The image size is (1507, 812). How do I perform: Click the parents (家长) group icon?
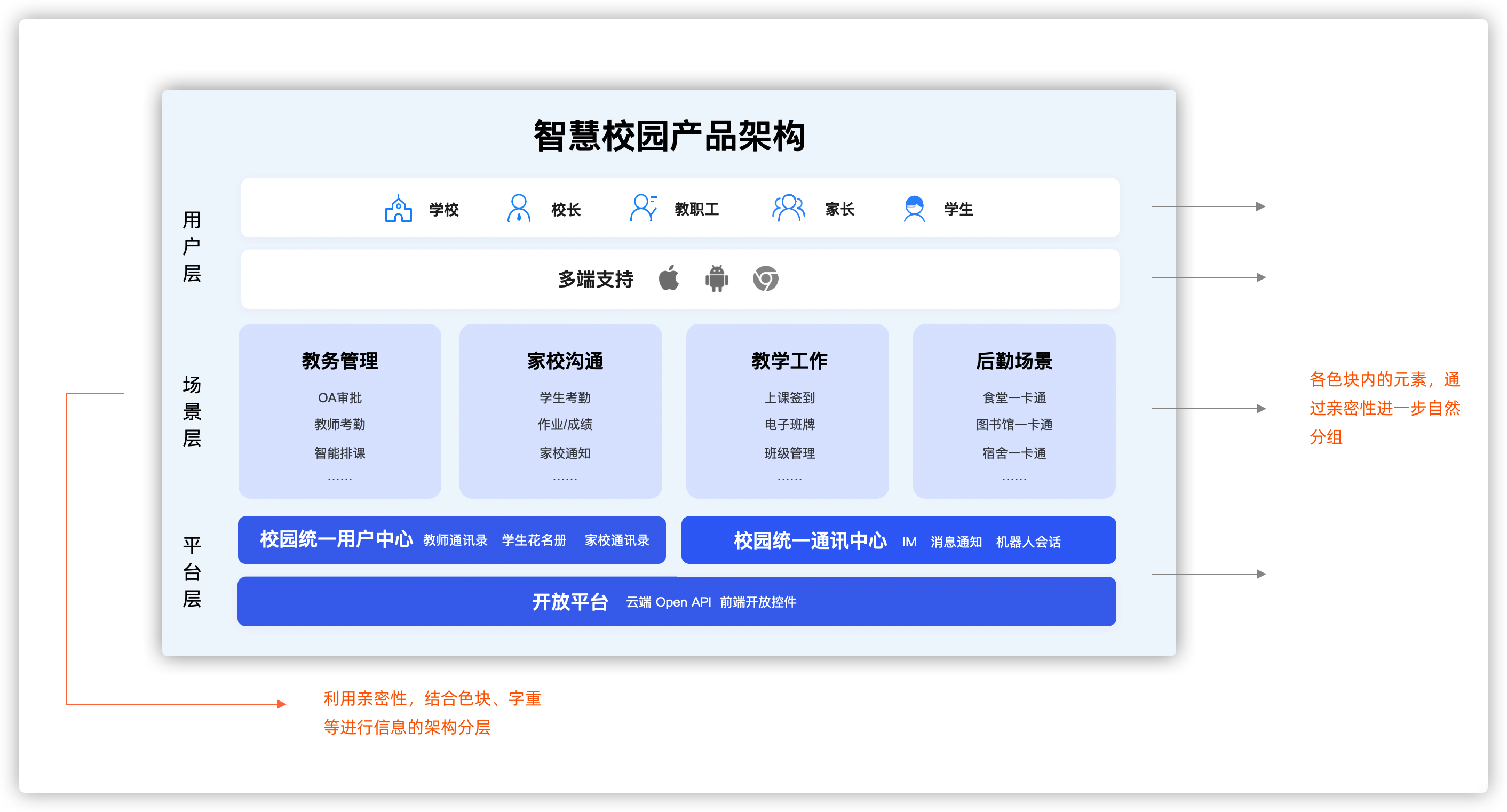tap(788, 208)
